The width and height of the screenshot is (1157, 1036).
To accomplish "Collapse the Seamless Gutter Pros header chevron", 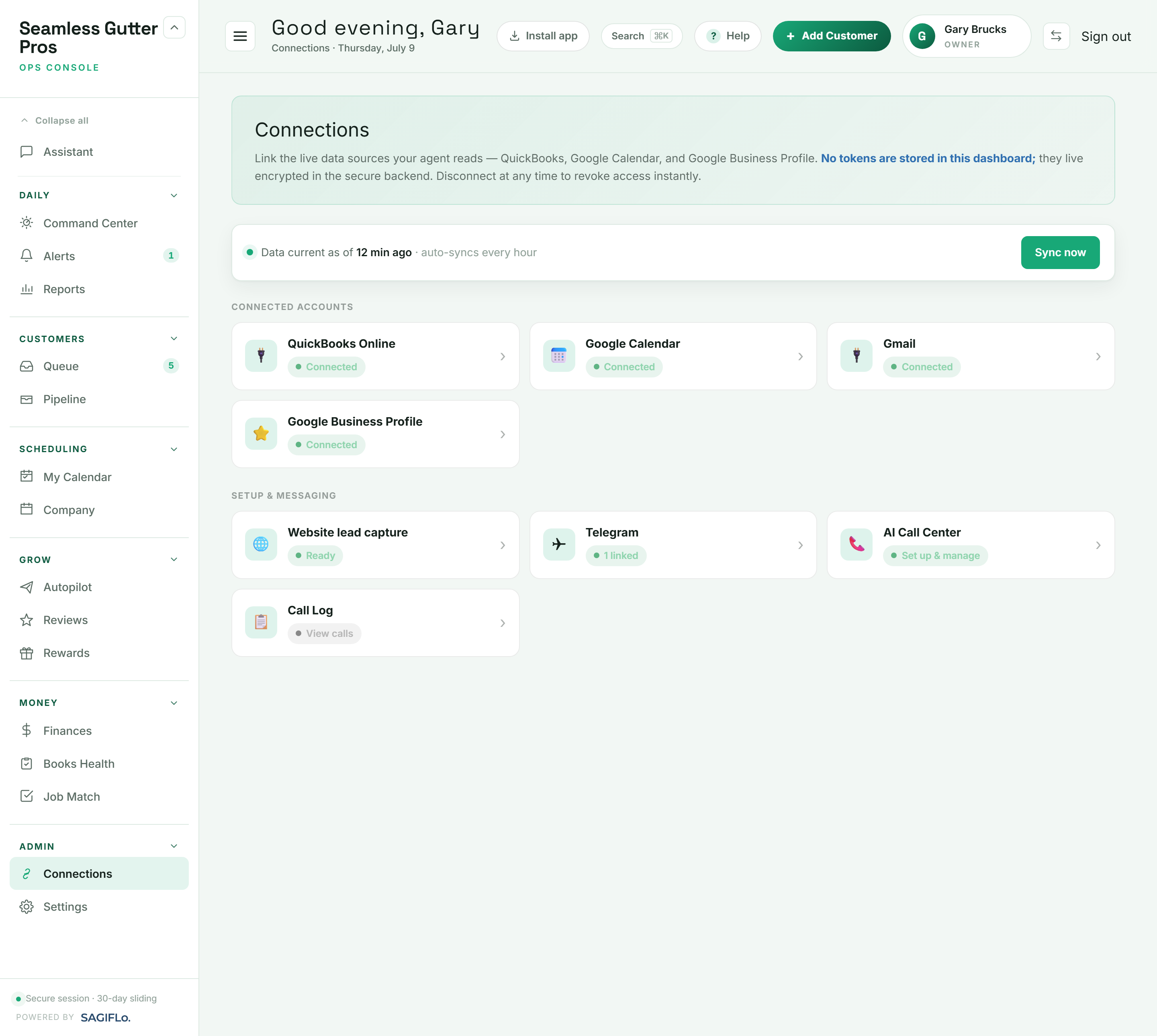I will 174,27.
